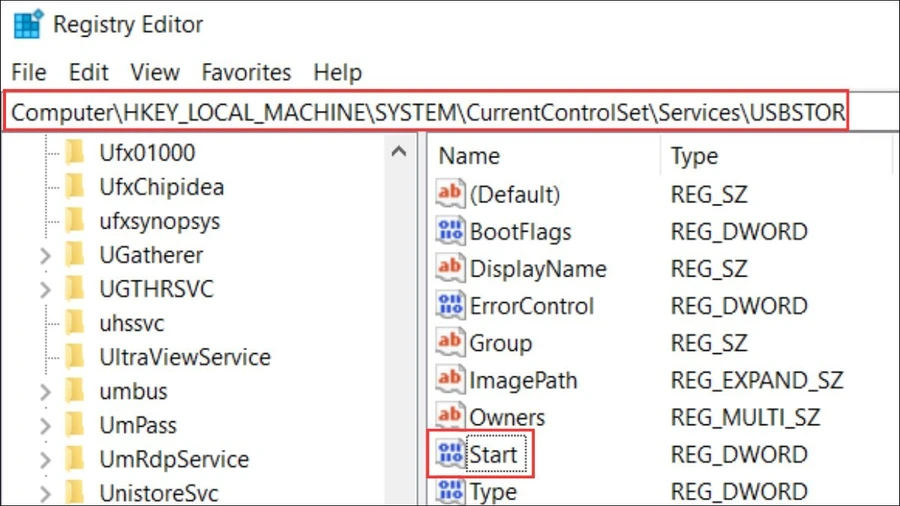Viewport: 900px width, 506px height.
Task: Expand the umbus key chevron
Action: (x=46, y=392)
